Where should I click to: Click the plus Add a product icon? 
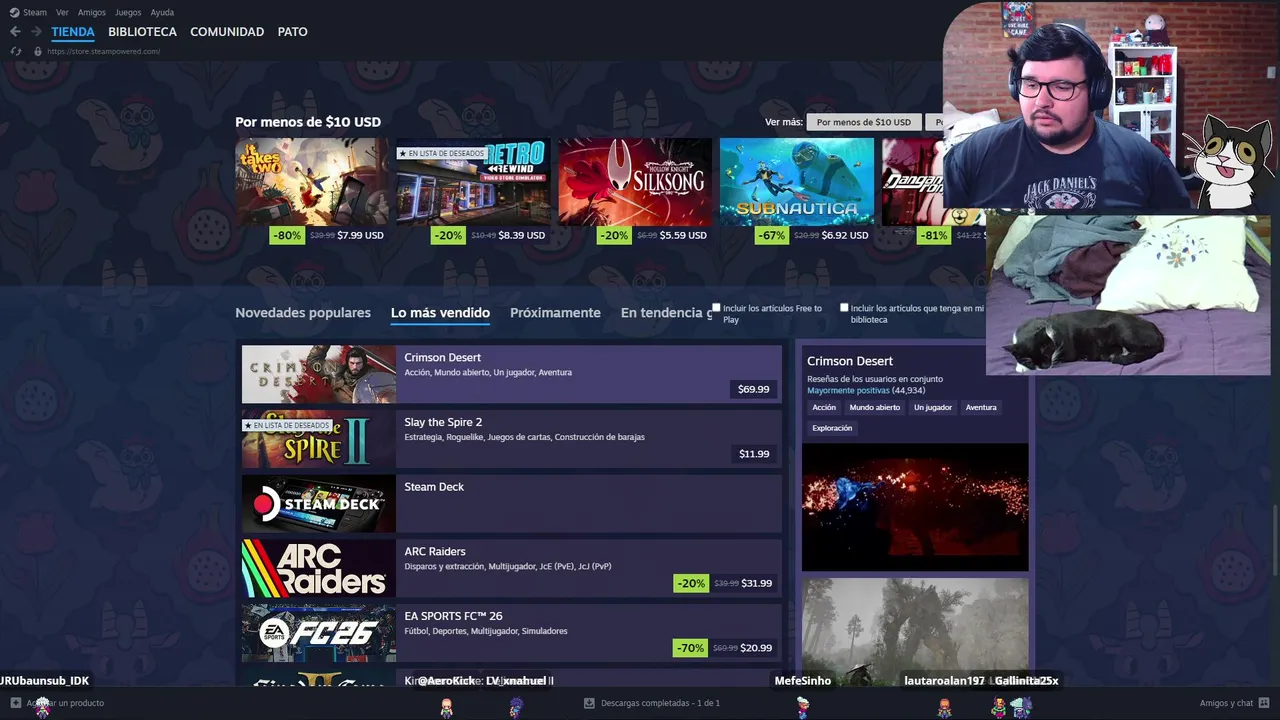pyautogui.click(x=16, y=703)
